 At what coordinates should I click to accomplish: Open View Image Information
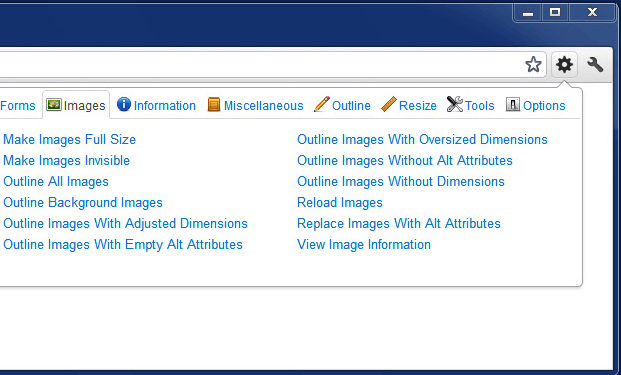point(364,244)
